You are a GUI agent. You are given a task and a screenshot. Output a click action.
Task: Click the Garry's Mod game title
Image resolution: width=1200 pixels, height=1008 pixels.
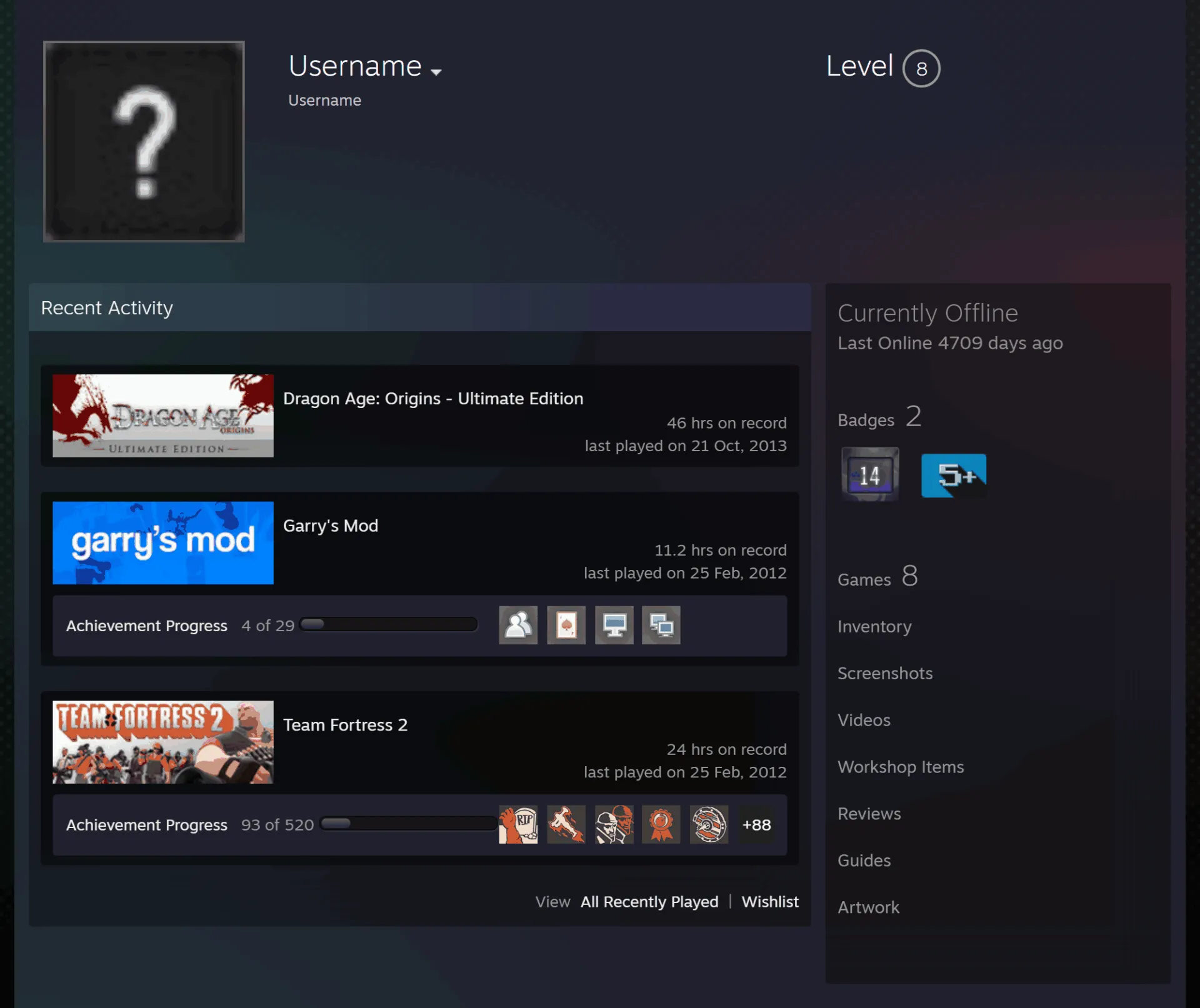(331, 526)
